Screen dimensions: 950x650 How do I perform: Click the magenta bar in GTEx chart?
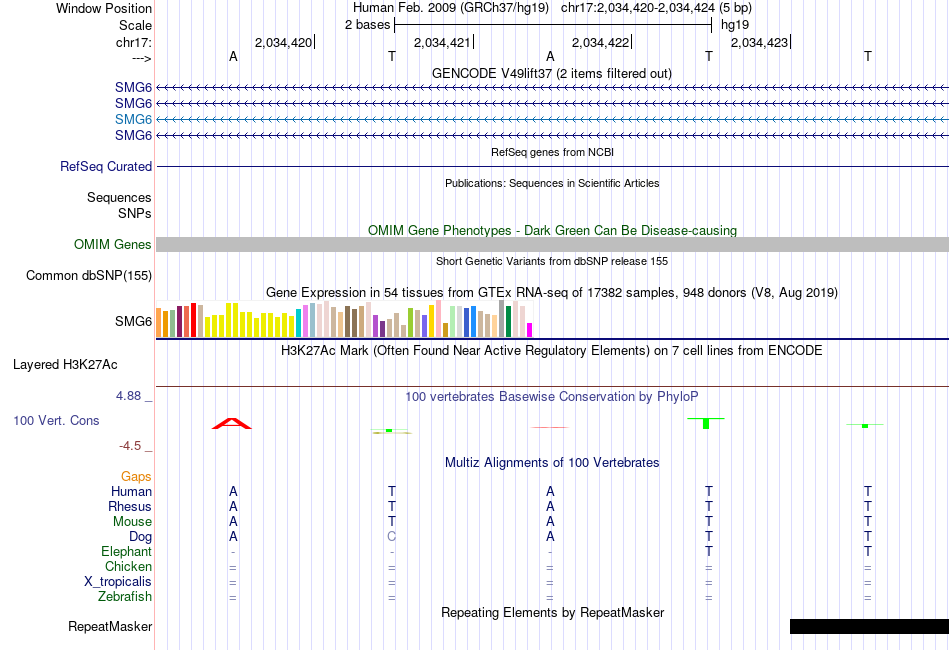530,330
